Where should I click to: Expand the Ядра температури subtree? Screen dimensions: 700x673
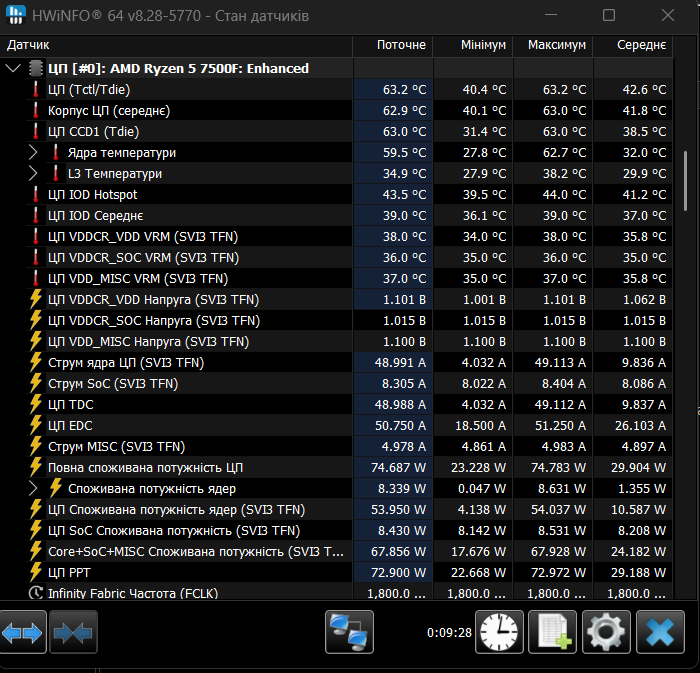[33, 153]
